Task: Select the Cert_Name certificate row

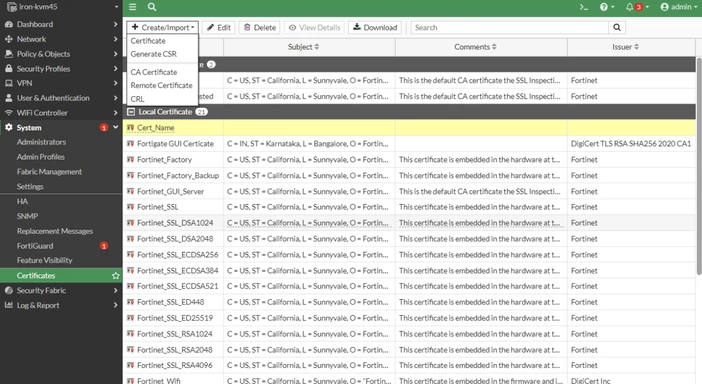Action: pyautogui.click(x=409, y=128)
